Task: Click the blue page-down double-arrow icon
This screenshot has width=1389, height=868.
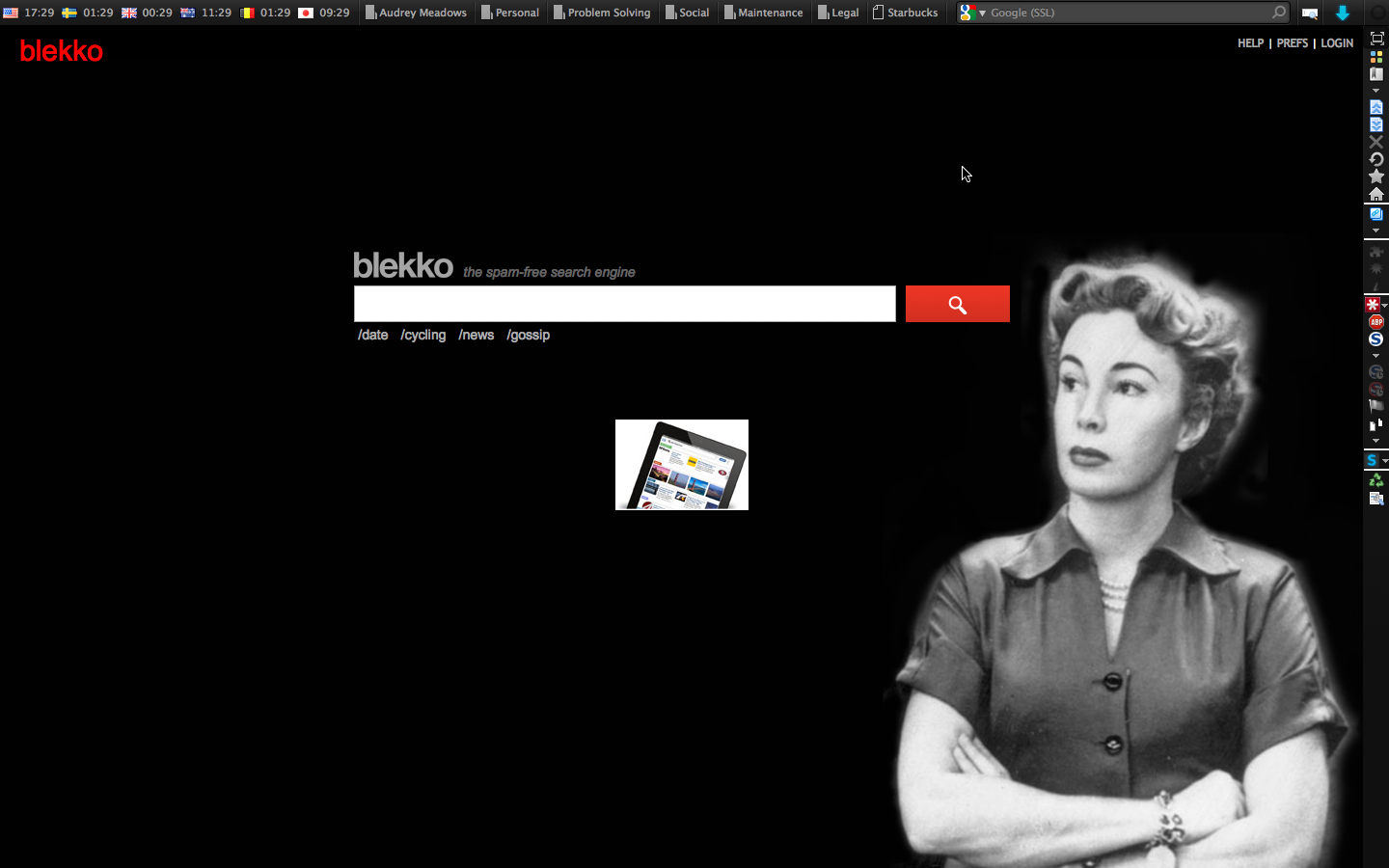Action: pos(1376,124)
